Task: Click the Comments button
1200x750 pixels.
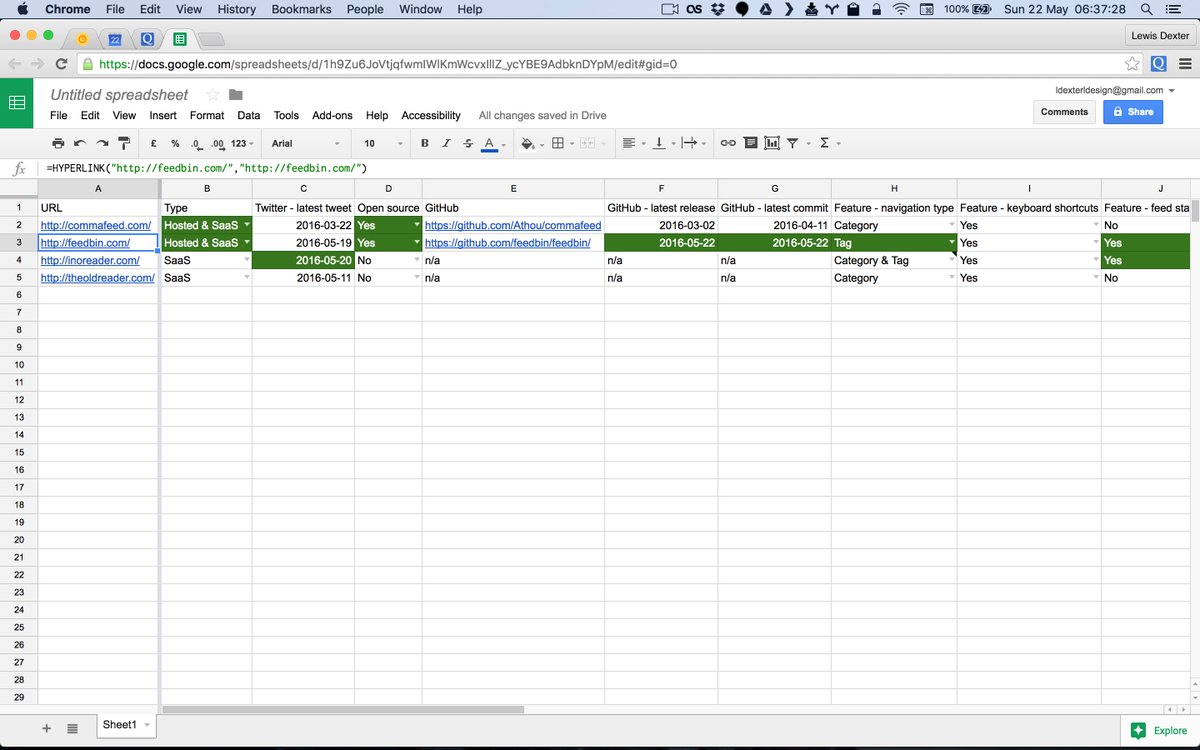Action: pyautogui.click(x=1064, y=112)
